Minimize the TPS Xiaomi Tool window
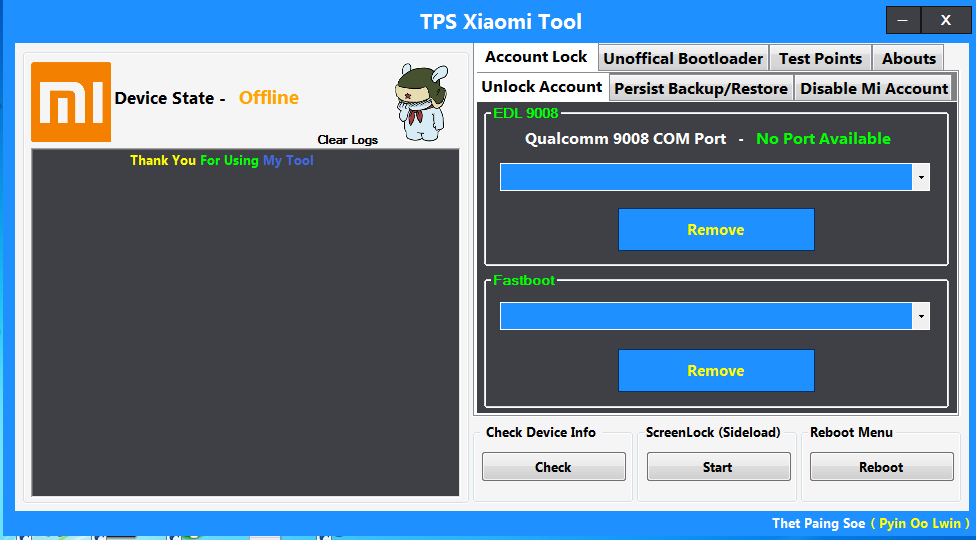Screen dimensions: 976x540 [x=903, y=21]
